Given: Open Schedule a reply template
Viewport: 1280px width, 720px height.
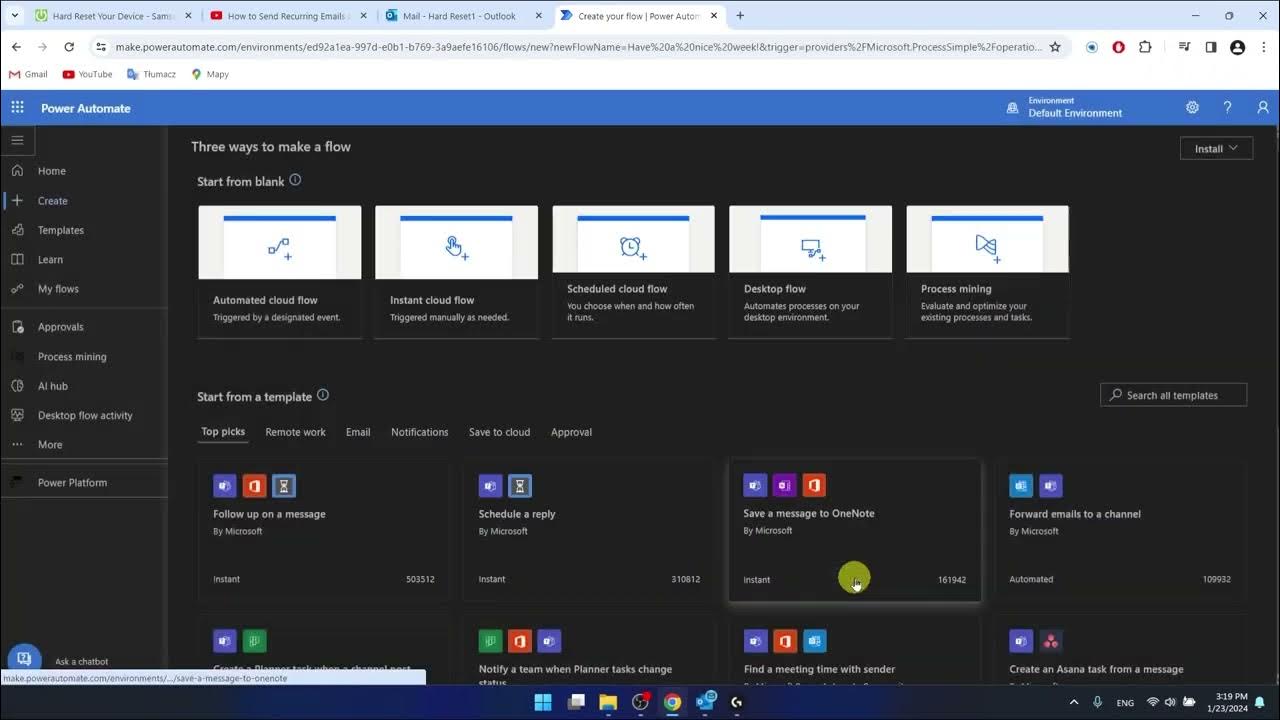Looking at the screenshot, I should coord(590,530).
